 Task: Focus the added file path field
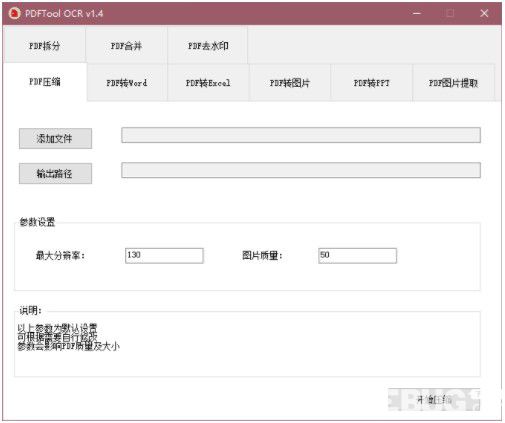[301, 135]
